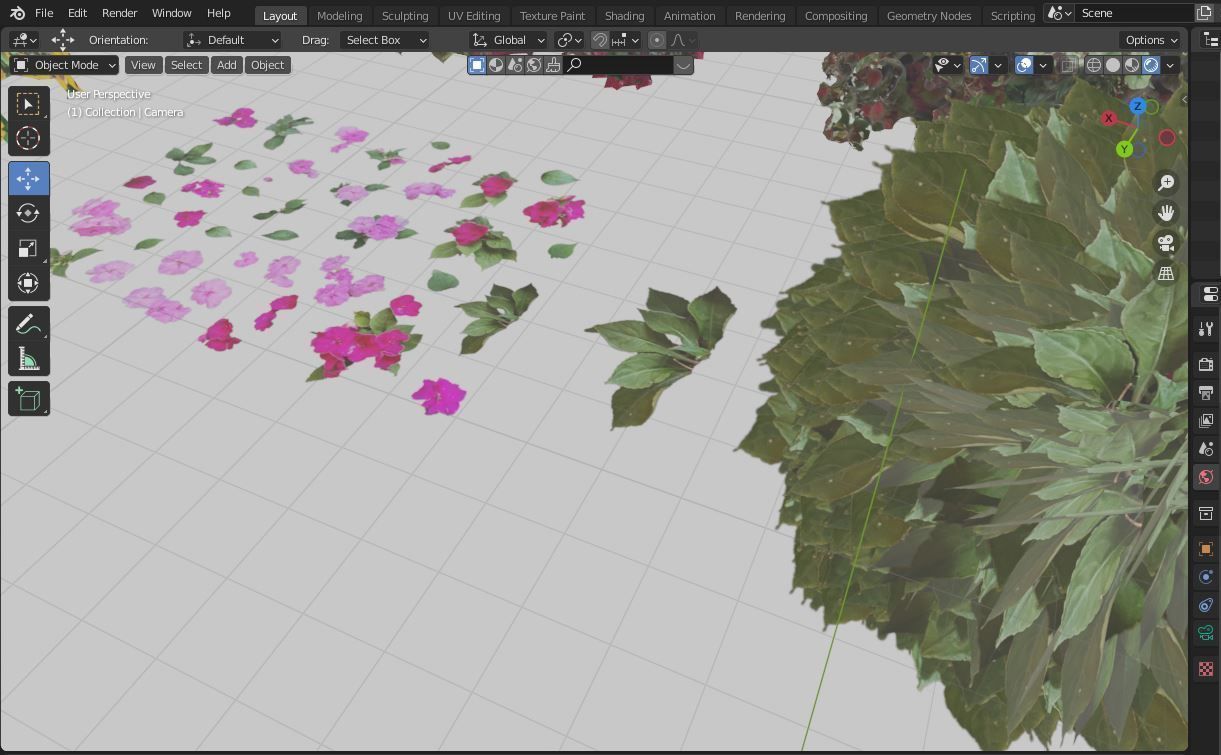Select the Select Box tool
1221x755 pixels.
point(29,104)
